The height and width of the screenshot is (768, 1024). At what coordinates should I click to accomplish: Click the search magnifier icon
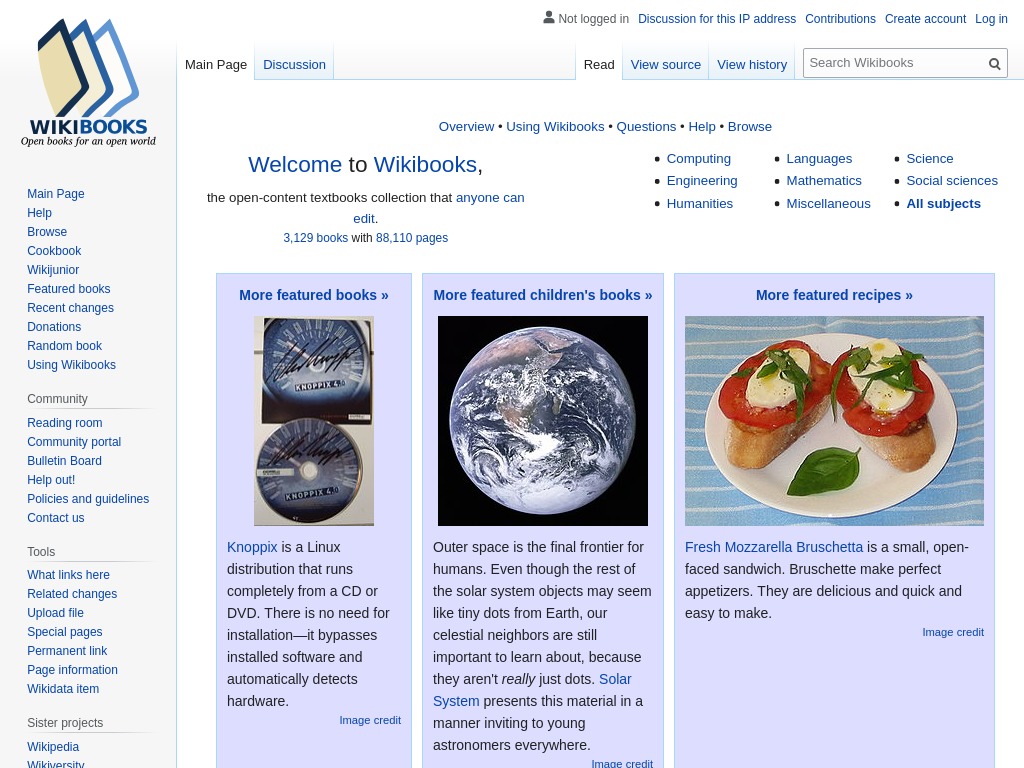[994, 63]
